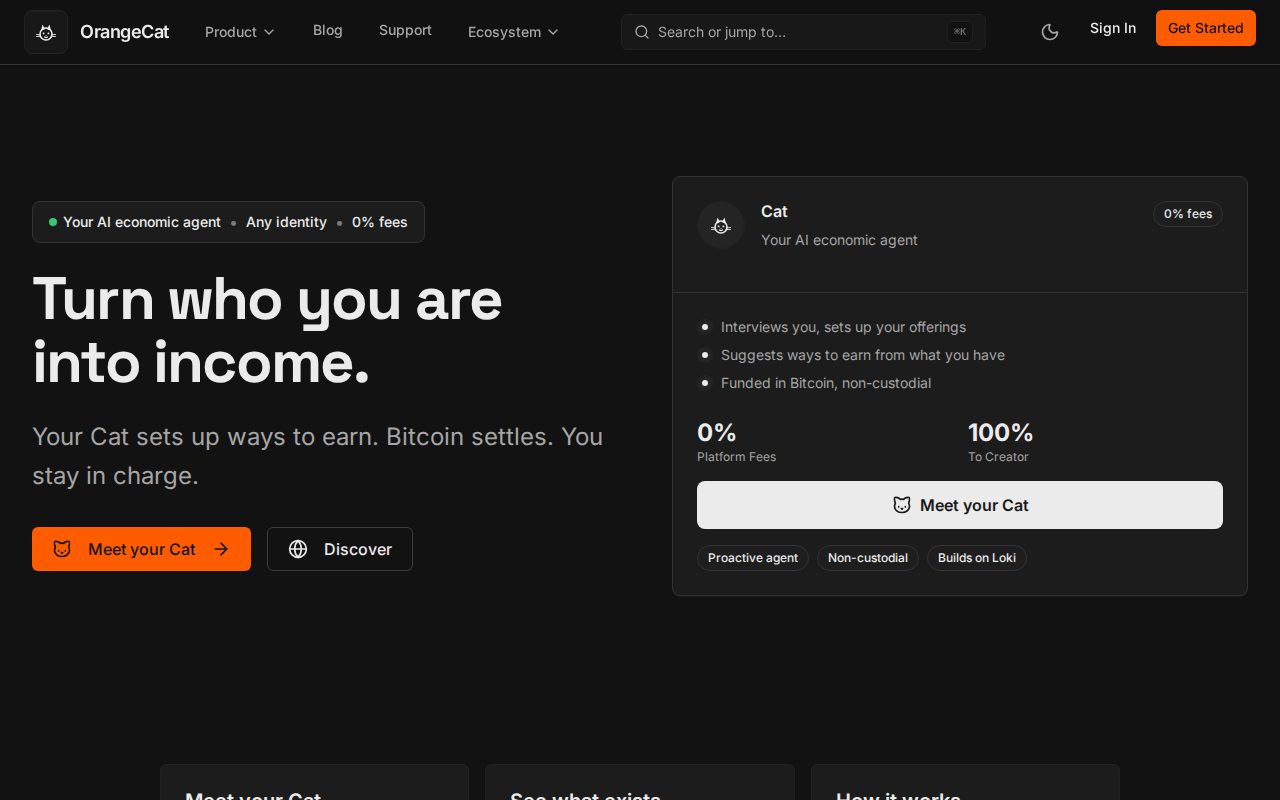This screenshot has width=1280, height=800.
Task: Click 'Your AI economic agent' subtitle in the card
Action: click(x=839, y=240)
